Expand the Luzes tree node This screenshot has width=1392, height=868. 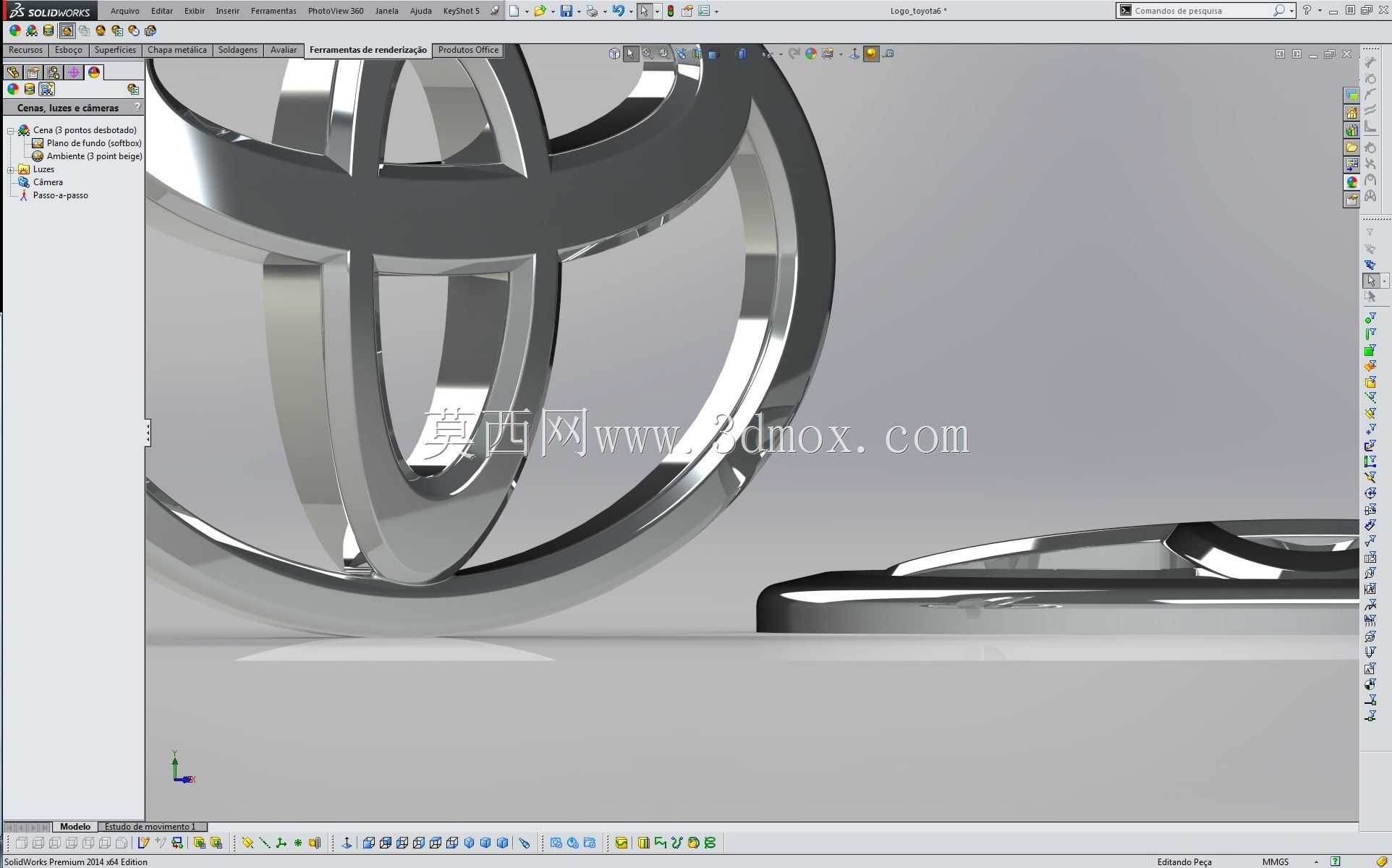click(11, 170)
